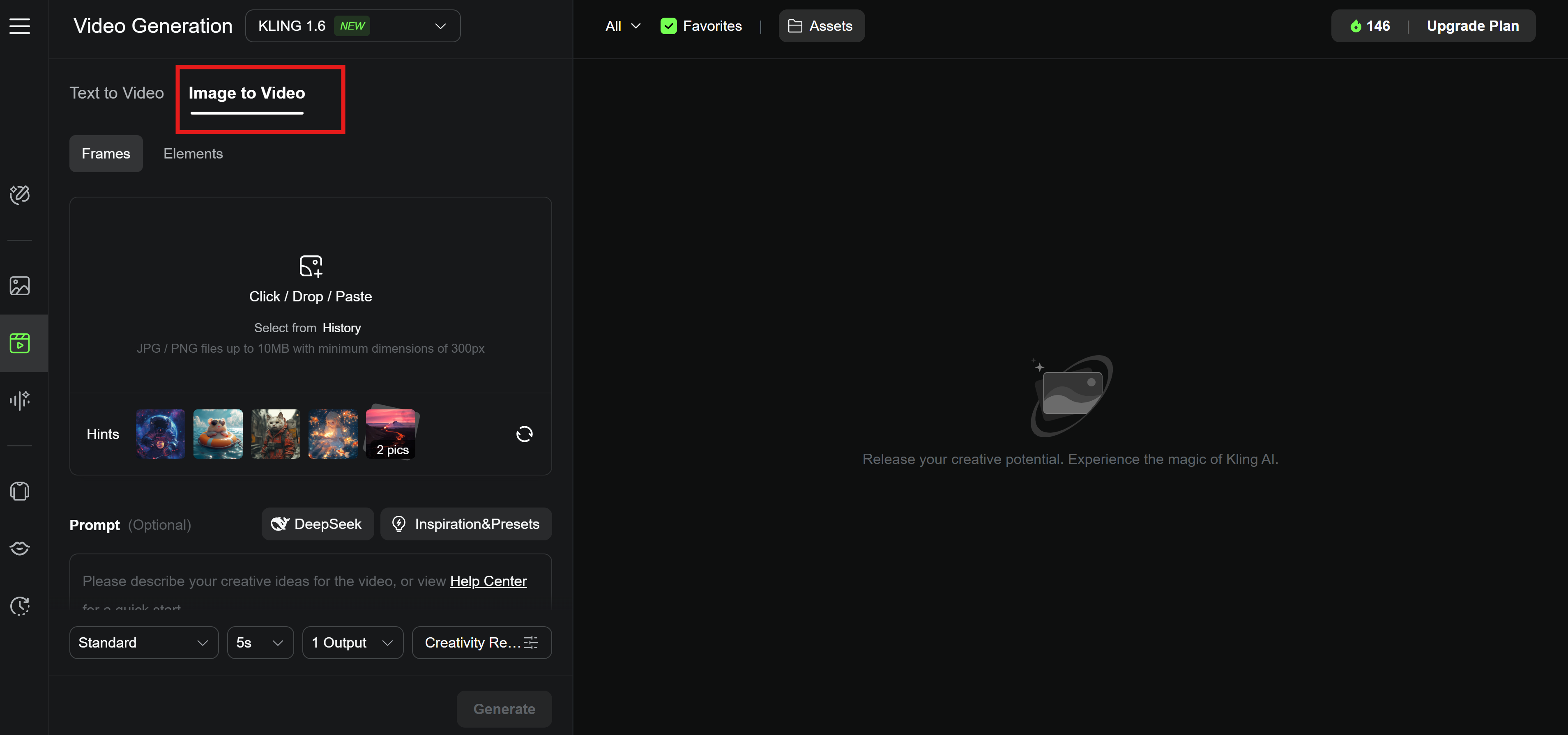Click the refresh hints icon
The image size is (1568, 735).
tap(524, 434)
